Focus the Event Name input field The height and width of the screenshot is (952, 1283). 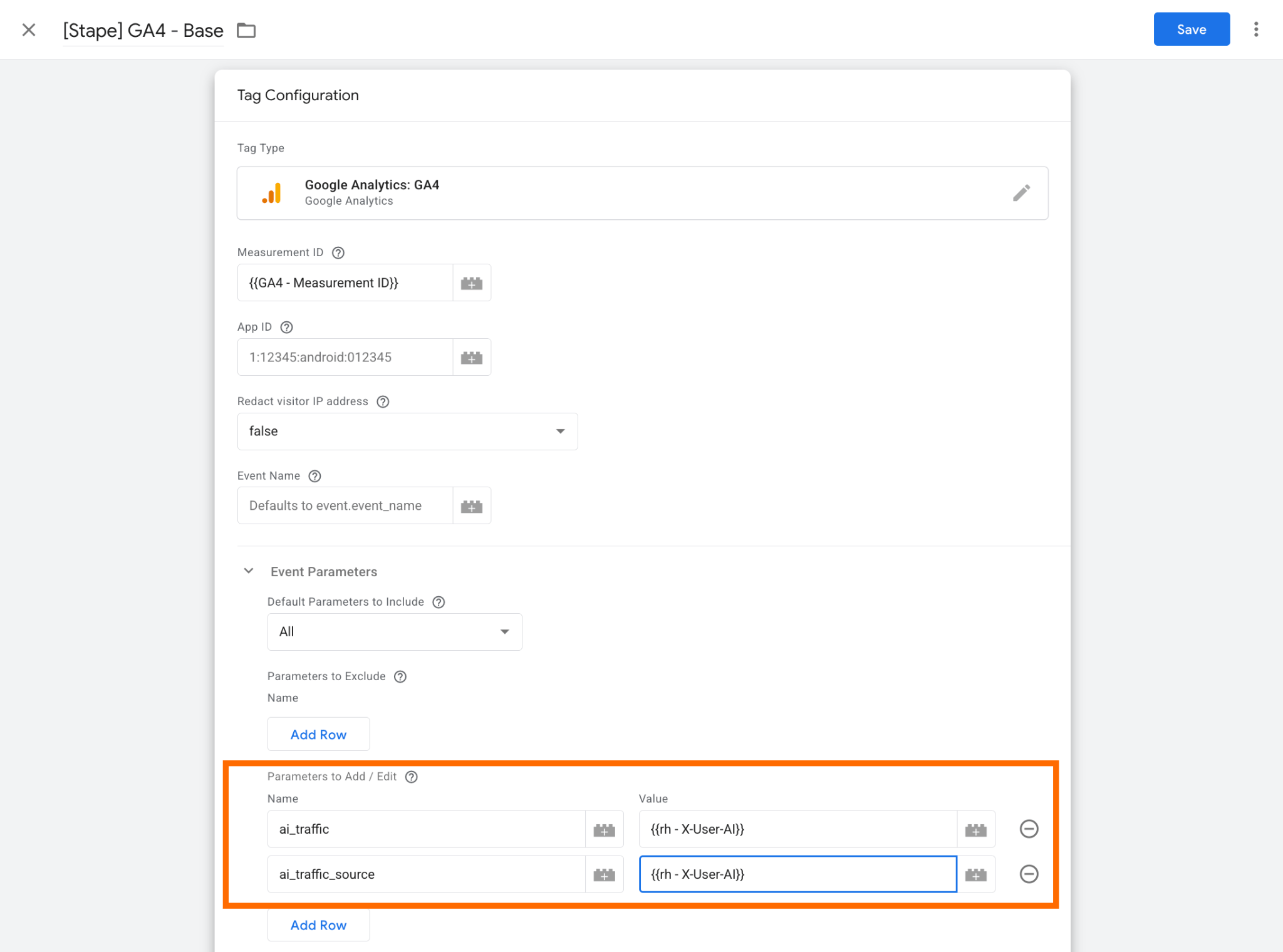click(345, 505)
